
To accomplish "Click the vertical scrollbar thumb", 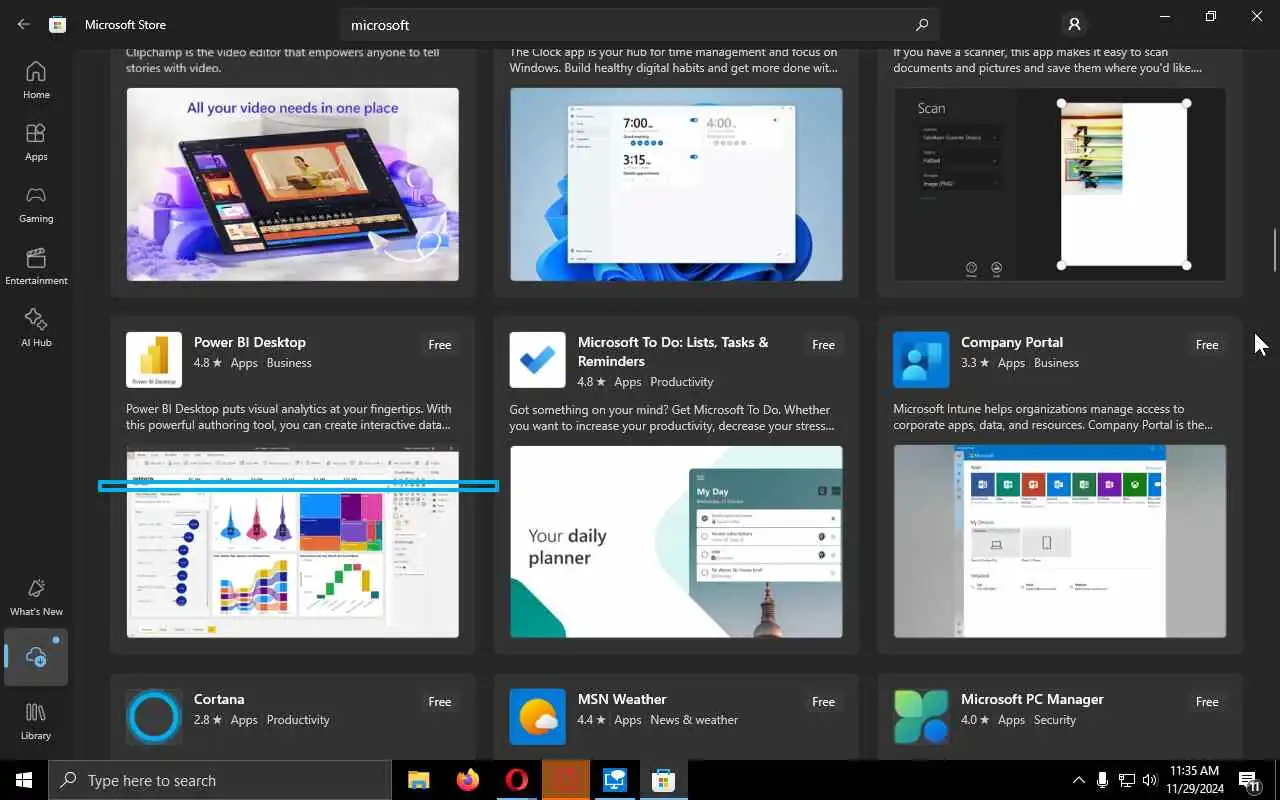I will click(1274, 250).
